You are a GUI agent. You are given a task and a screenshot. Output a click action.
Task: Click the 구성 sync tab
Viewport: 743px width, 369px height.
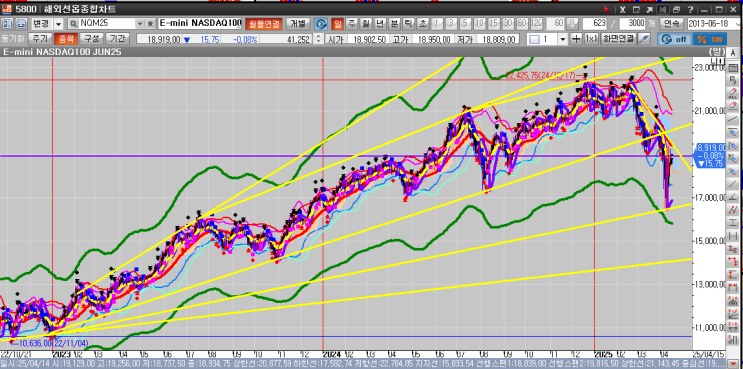(x=90, y=39)
